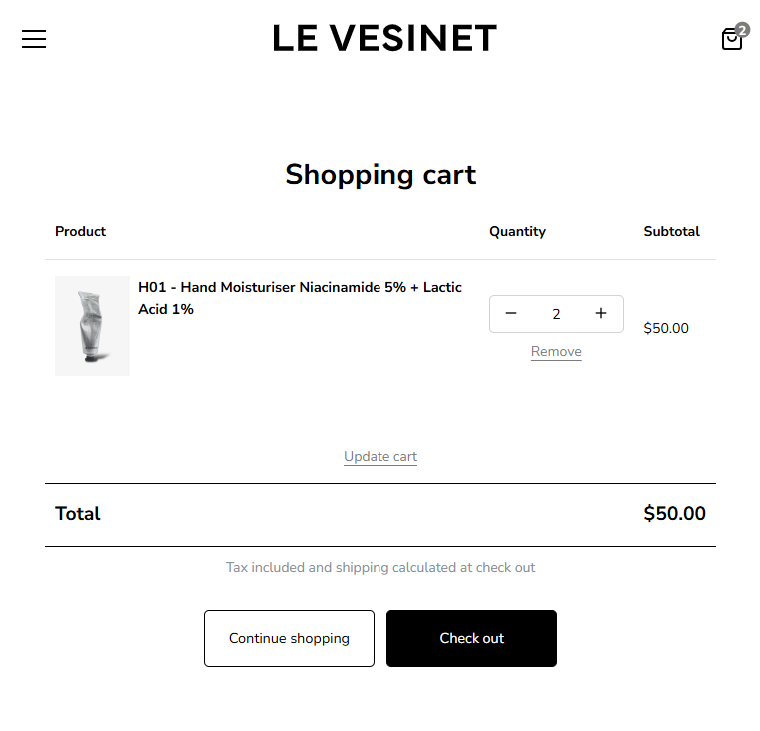The height and width of the screenshot is (731, 760).
Task: Click the item subtotal price $50.00
Action: tap(666, 328)
